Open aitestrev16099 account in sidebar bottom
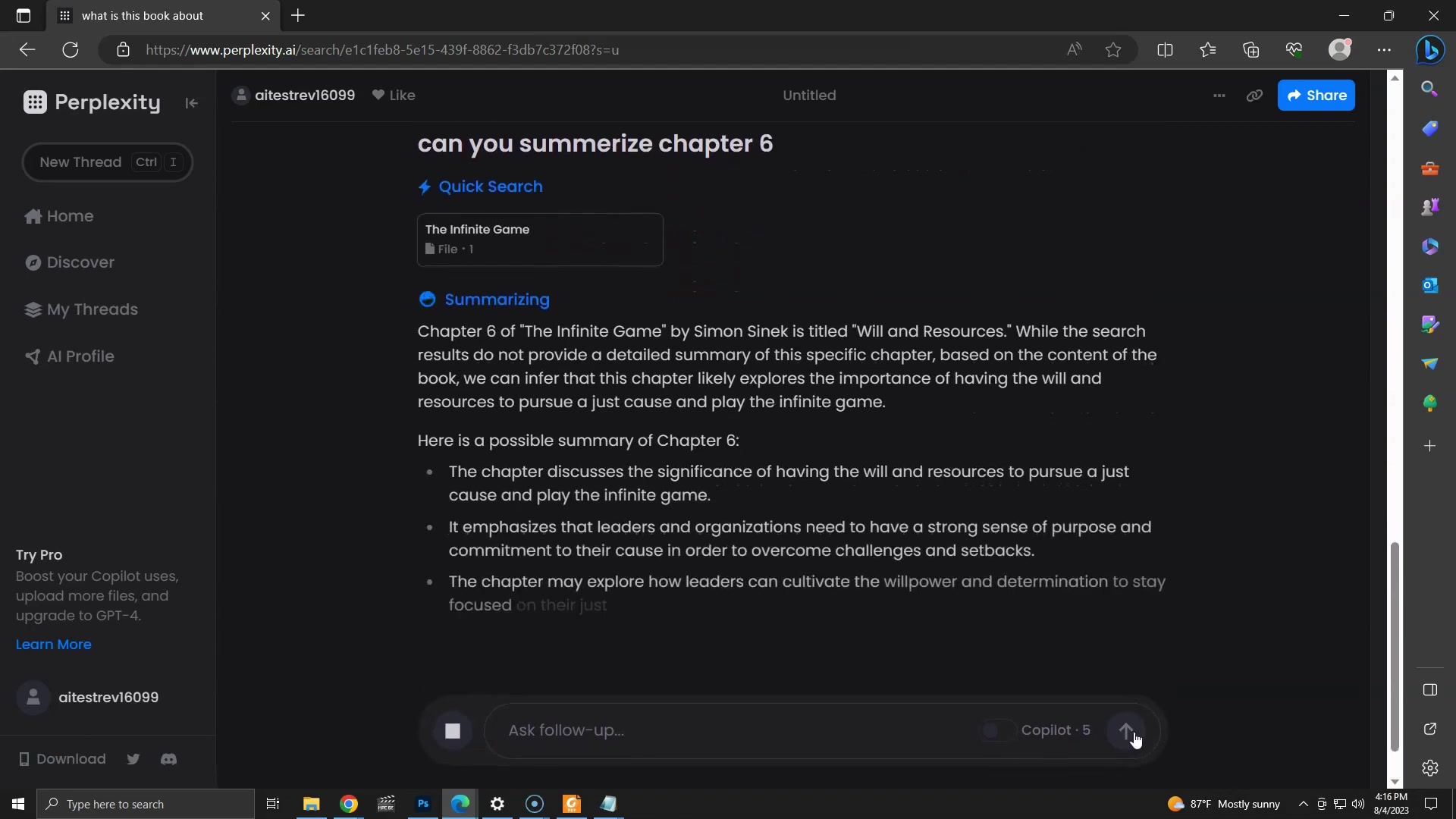 89,698
